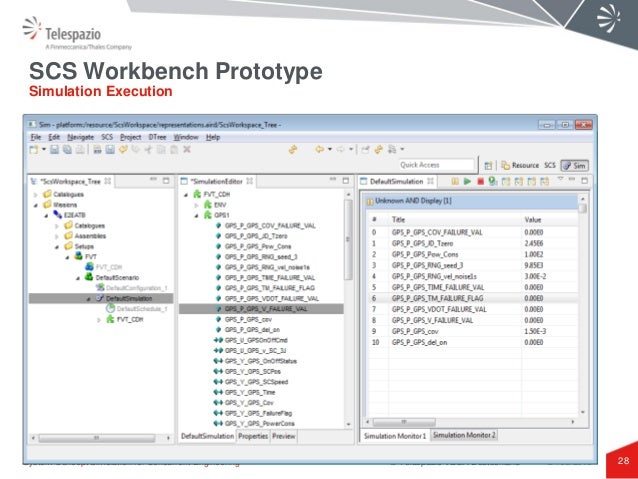638x479 pixels.
Task: Click the Setups folder icon
Action: pyautogui.click(x=68, y=246)
